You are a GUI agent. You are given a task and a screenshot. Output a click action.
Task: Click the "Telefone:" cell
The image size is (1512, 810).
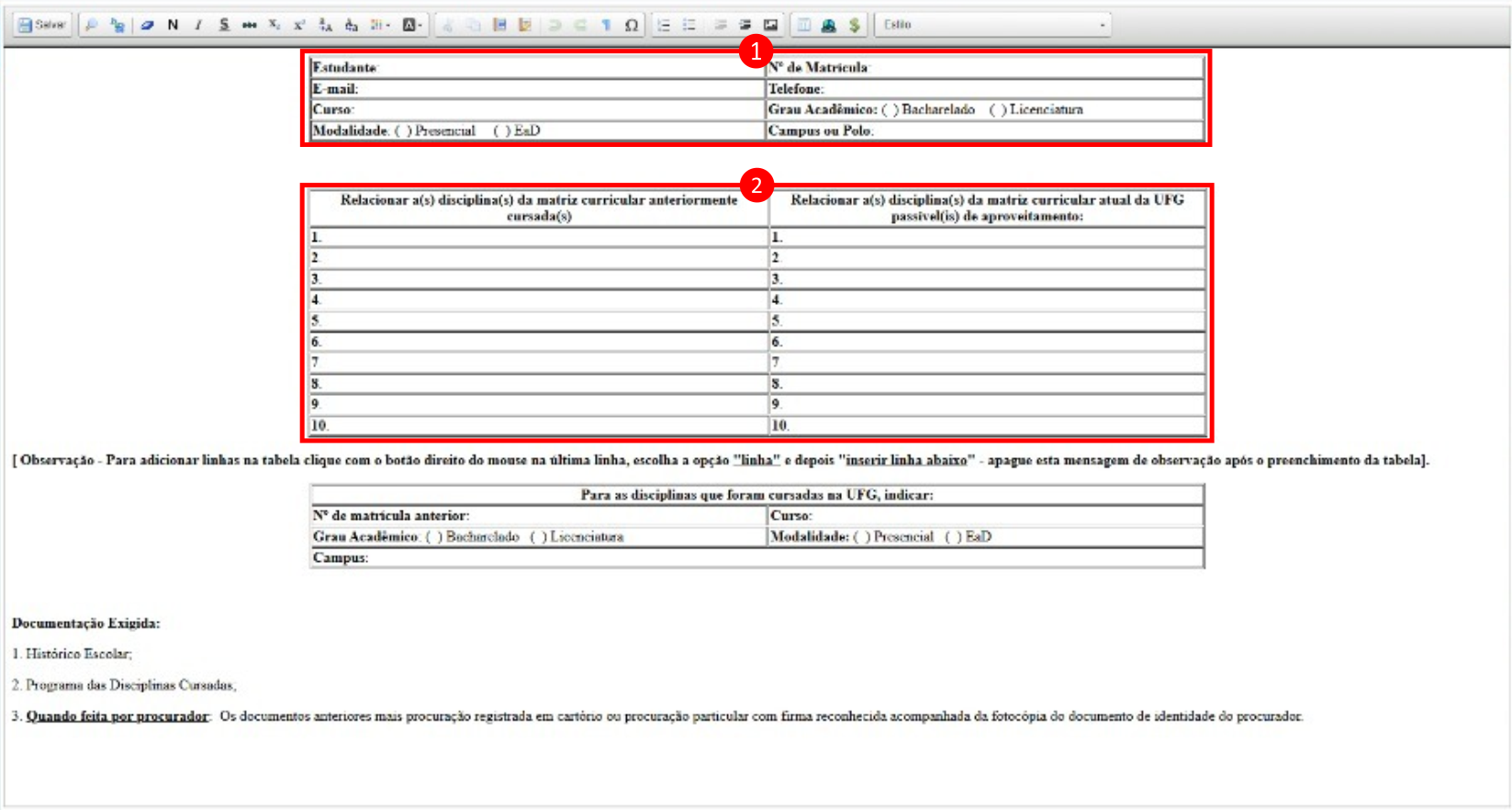985,88
